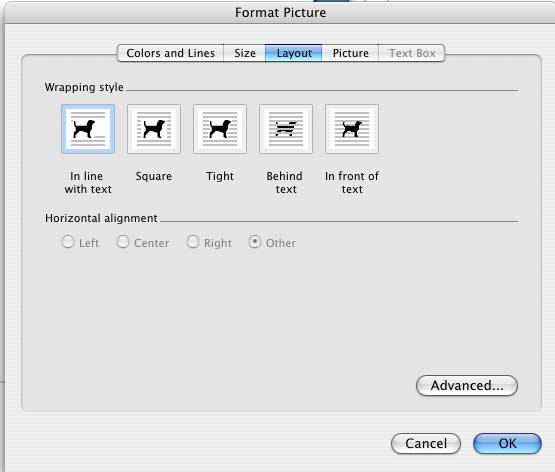
Task: Confirm changes with the OK button
Action: (x=507, y=443)
